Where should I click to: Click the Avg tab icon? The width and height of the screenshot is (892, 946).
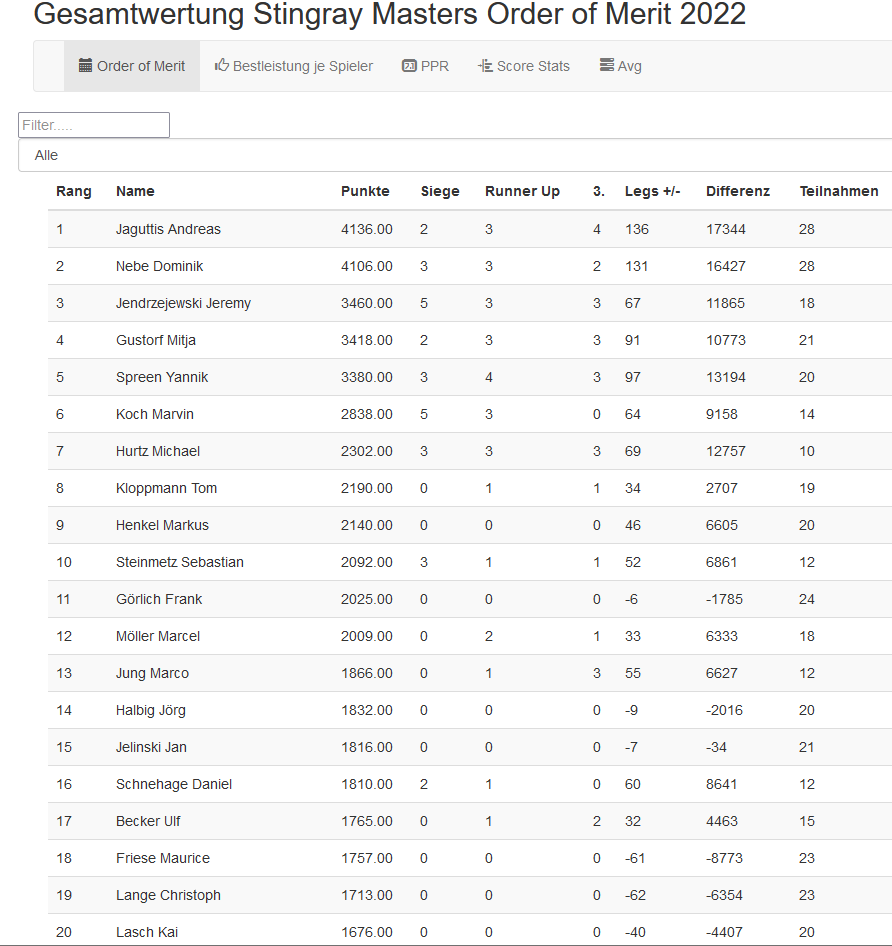point(607,66)
